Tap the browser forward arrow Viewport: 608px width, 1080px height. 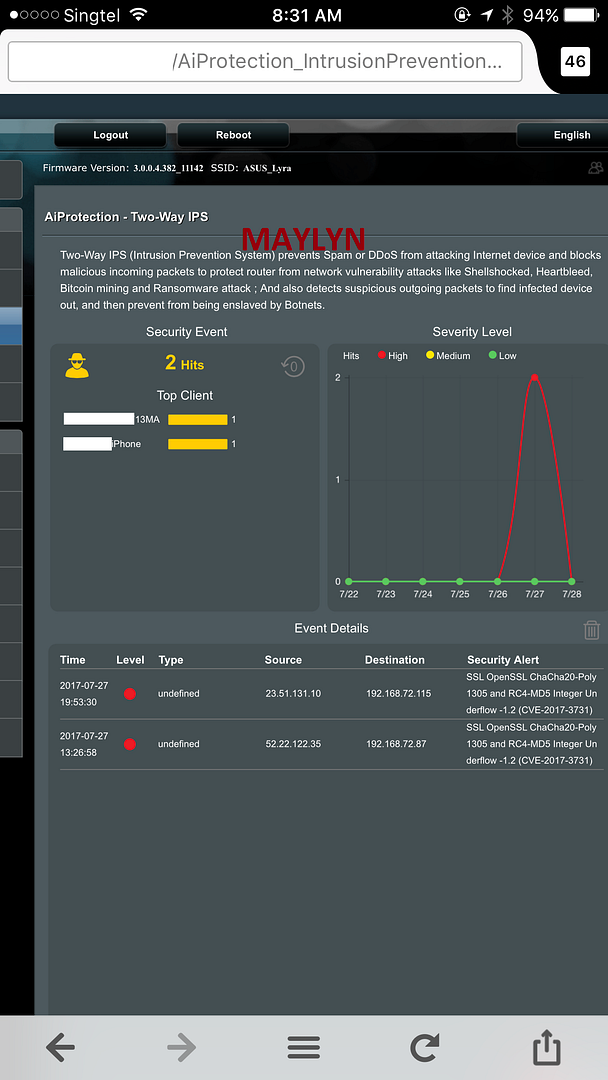click(181, 1047)
